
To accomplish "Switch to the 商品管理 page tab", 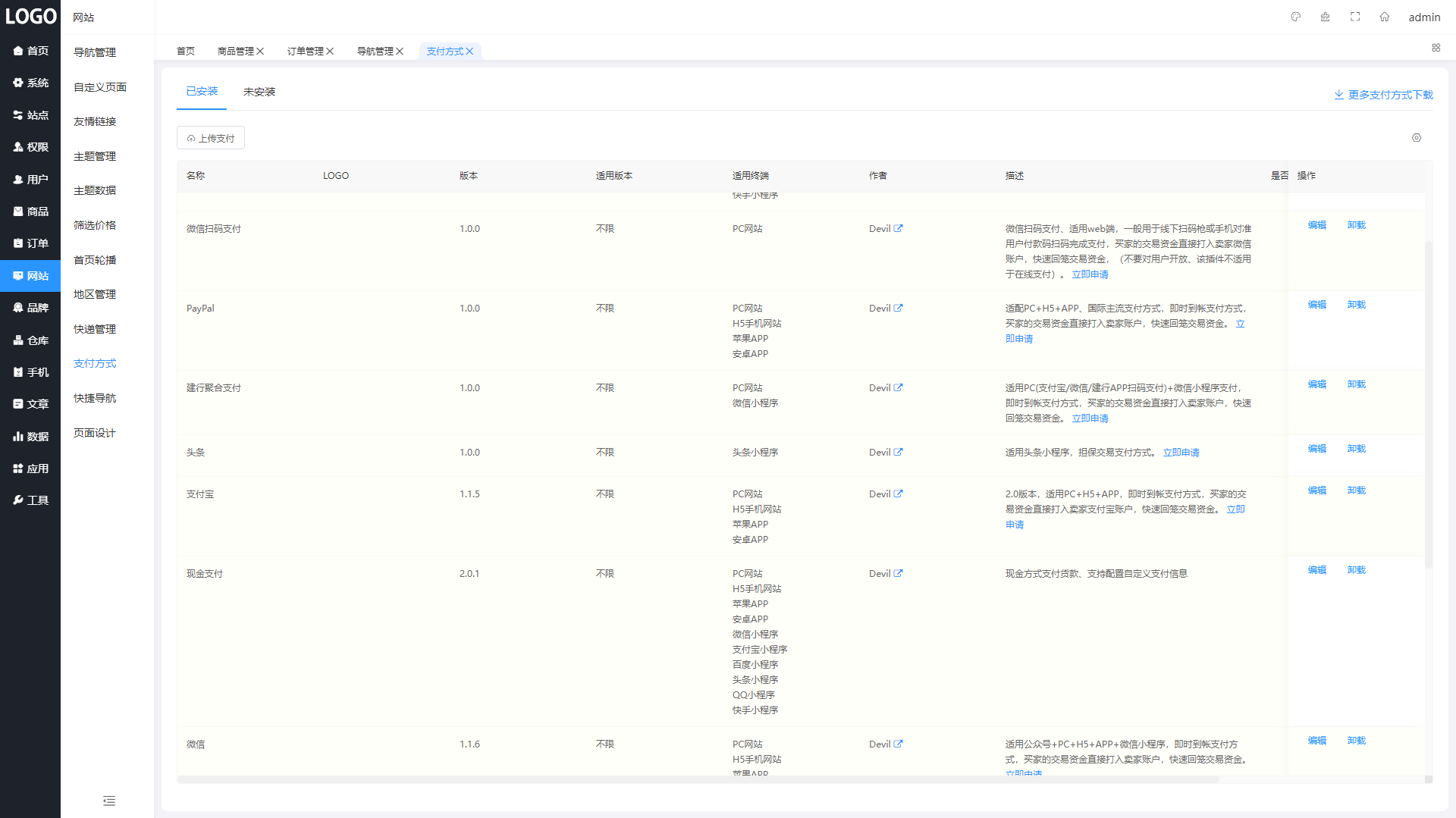I will [236, 52].
